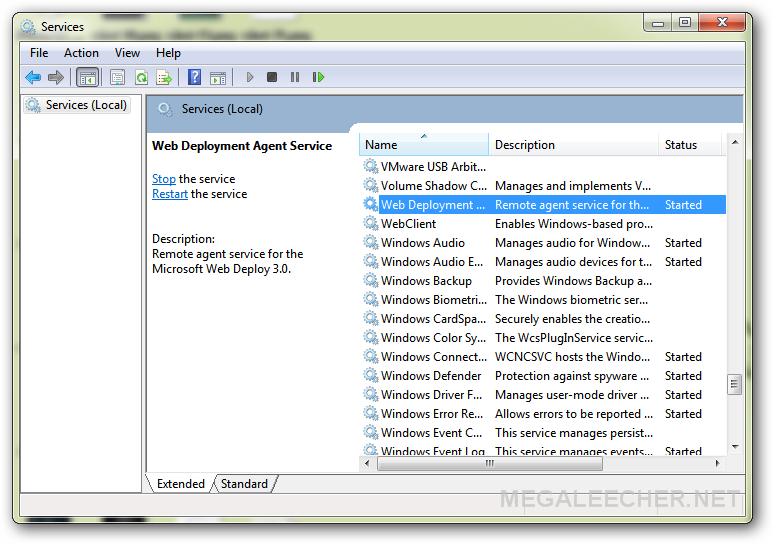Click the vertical scrollbar down arrow
This screenshot has width=773, height=544.
pos(735,447)
